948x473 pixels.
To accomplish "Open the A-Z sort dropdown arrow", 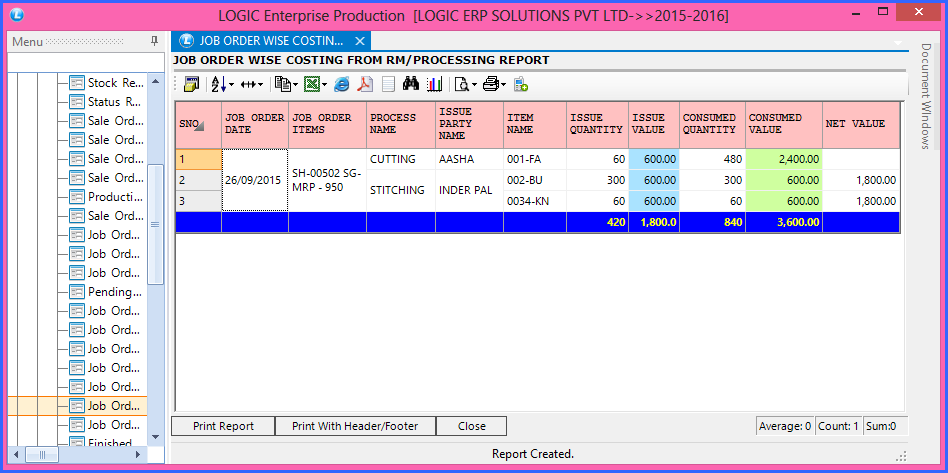I will point(233,84).
